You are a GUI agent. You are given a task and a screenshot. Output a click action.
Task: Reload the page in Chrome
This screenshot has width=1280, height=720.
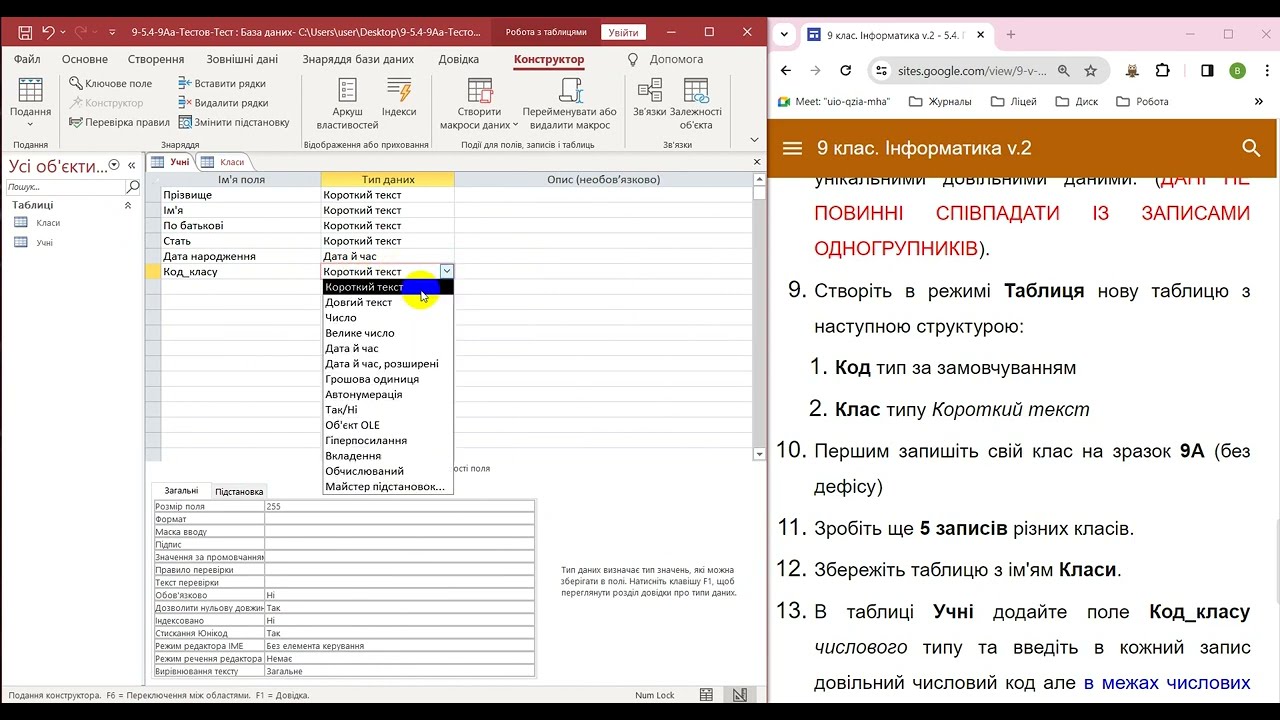click(x=846, y=71)
